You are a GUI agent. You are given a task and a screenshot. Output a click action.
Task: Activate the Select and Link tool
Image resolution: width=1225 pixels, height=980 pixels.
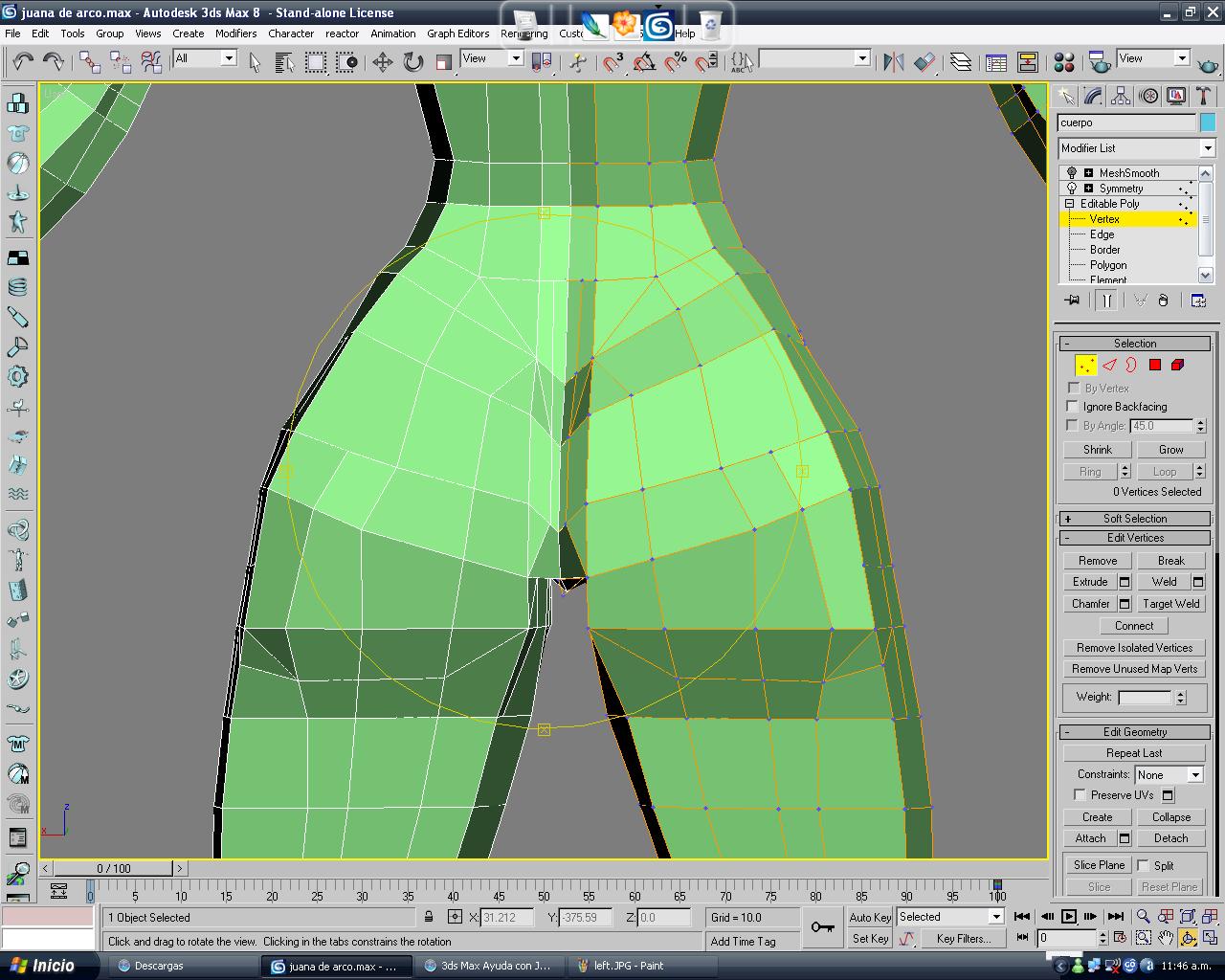[x=90, y=62]
